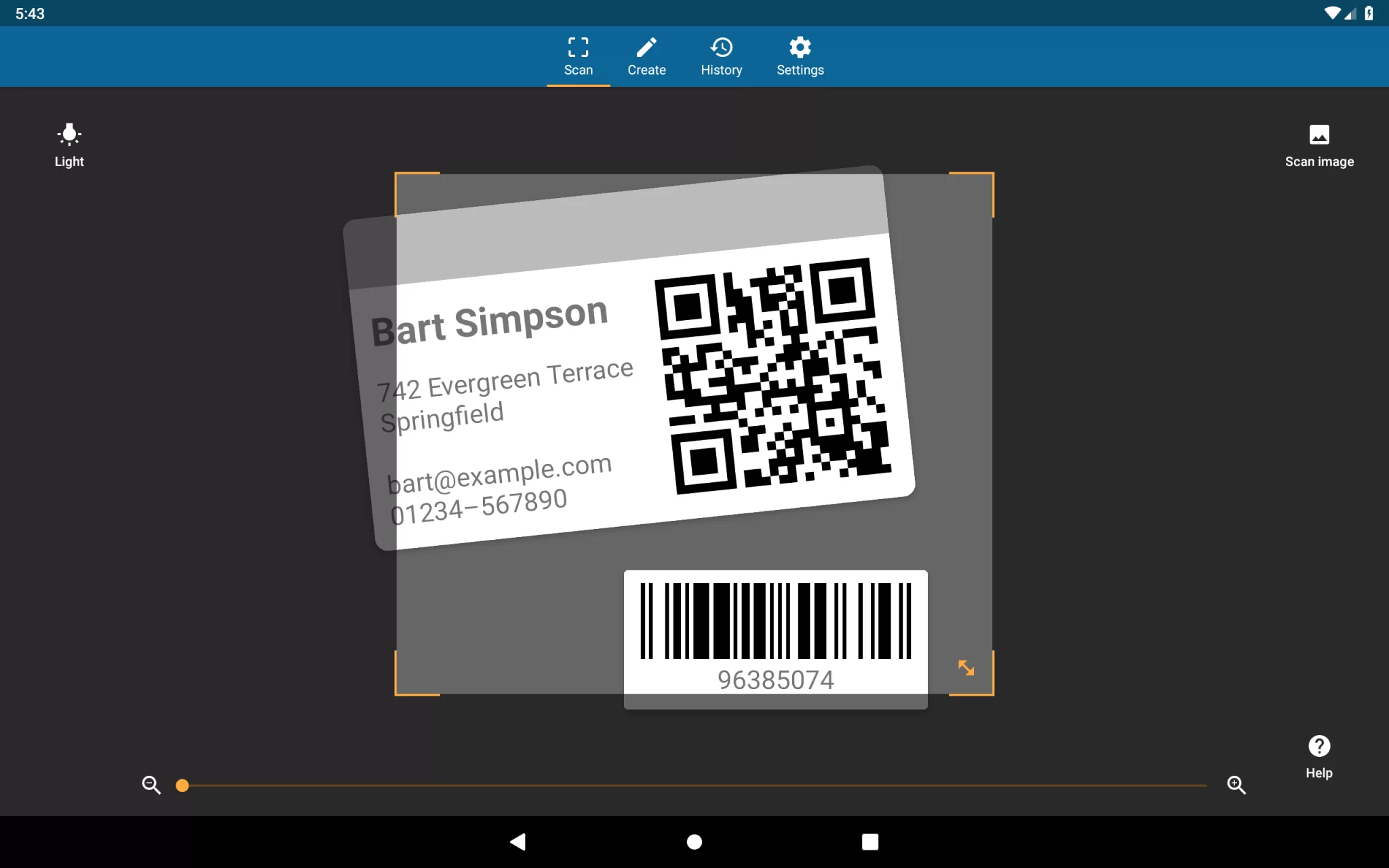Open the resize handle on scan frame
1389x868 pixels.
pos(964,669)
